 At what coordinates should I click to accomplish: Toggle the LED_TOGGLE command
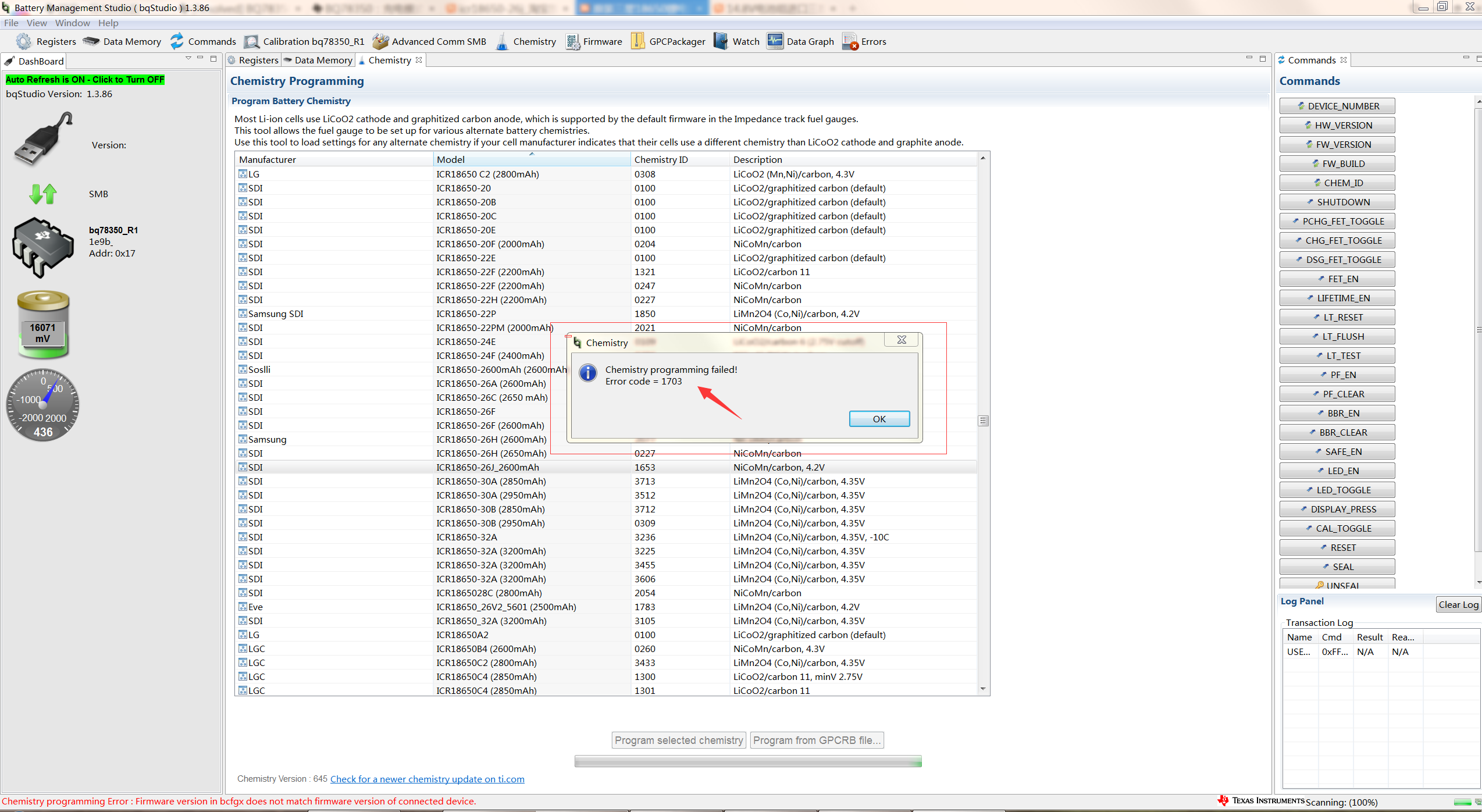tap(1337, 490)
